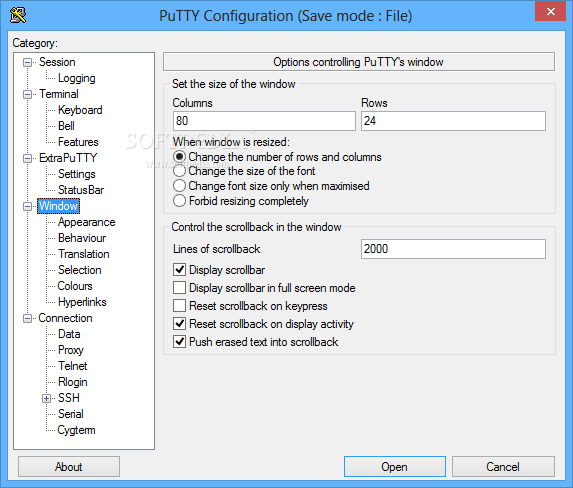The image size is (573, 488).
Task: Select Change the number of rows and columns
Action: point(277,157)
